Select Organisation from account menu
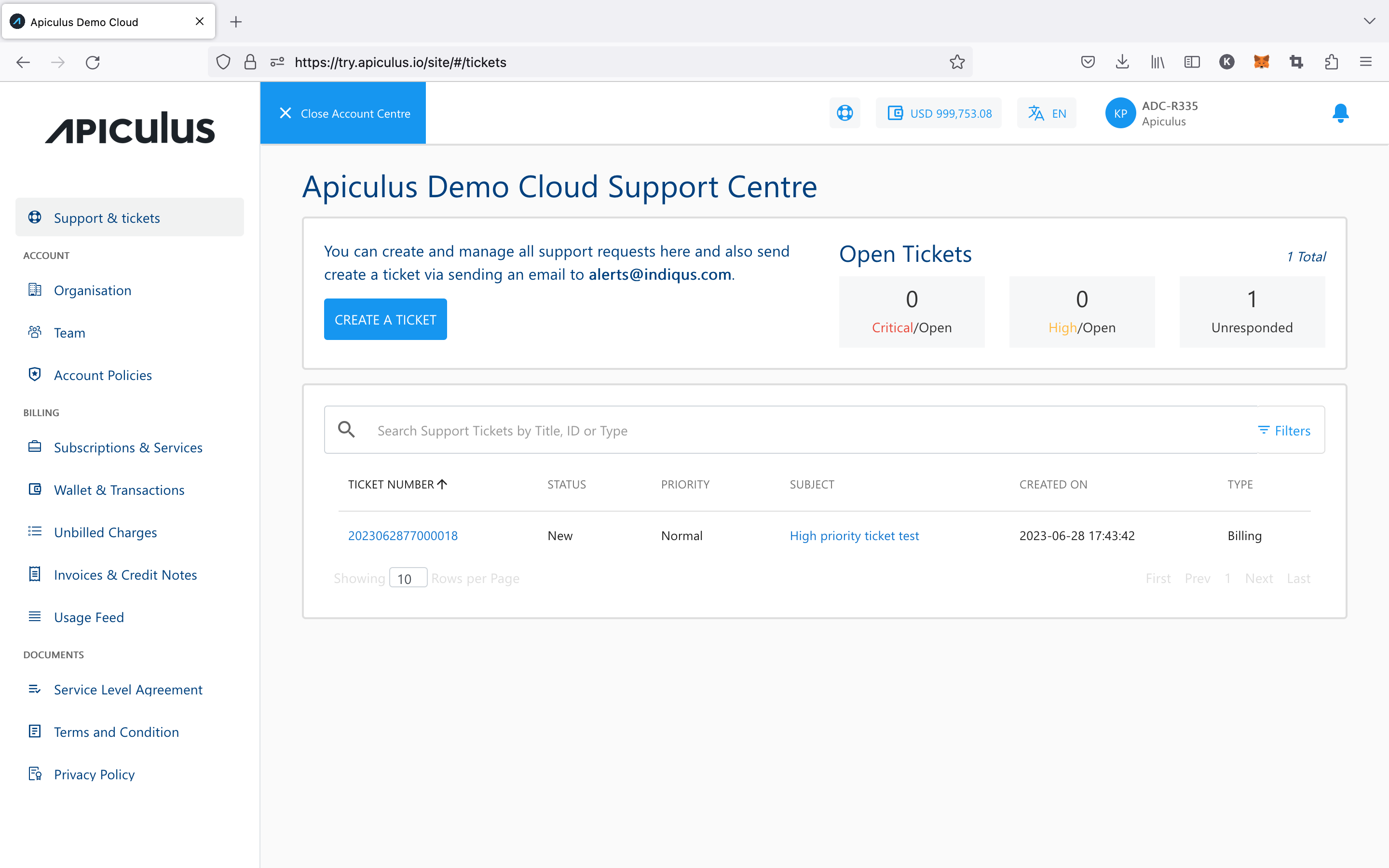The height and width of the screenshot is (868, 1389). (x=93, y=290)
